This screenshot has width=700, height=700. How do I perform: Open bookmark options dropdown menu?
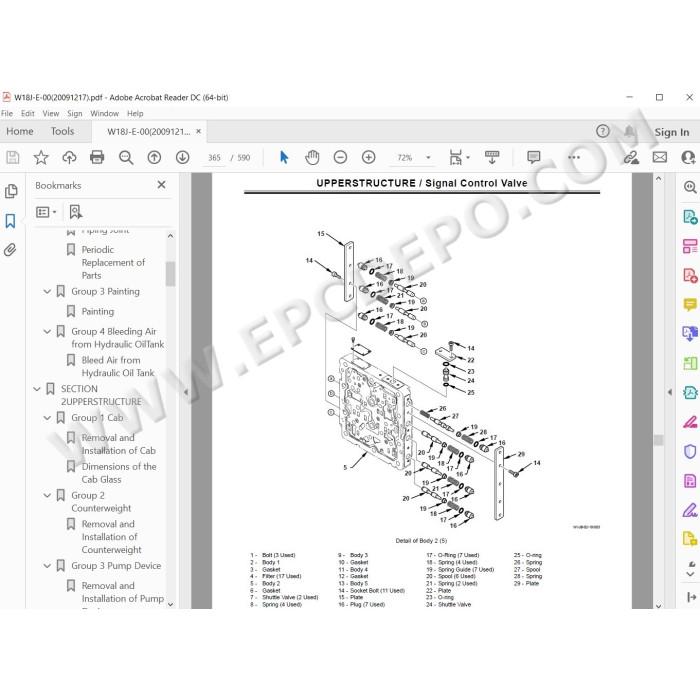point(46,212)
